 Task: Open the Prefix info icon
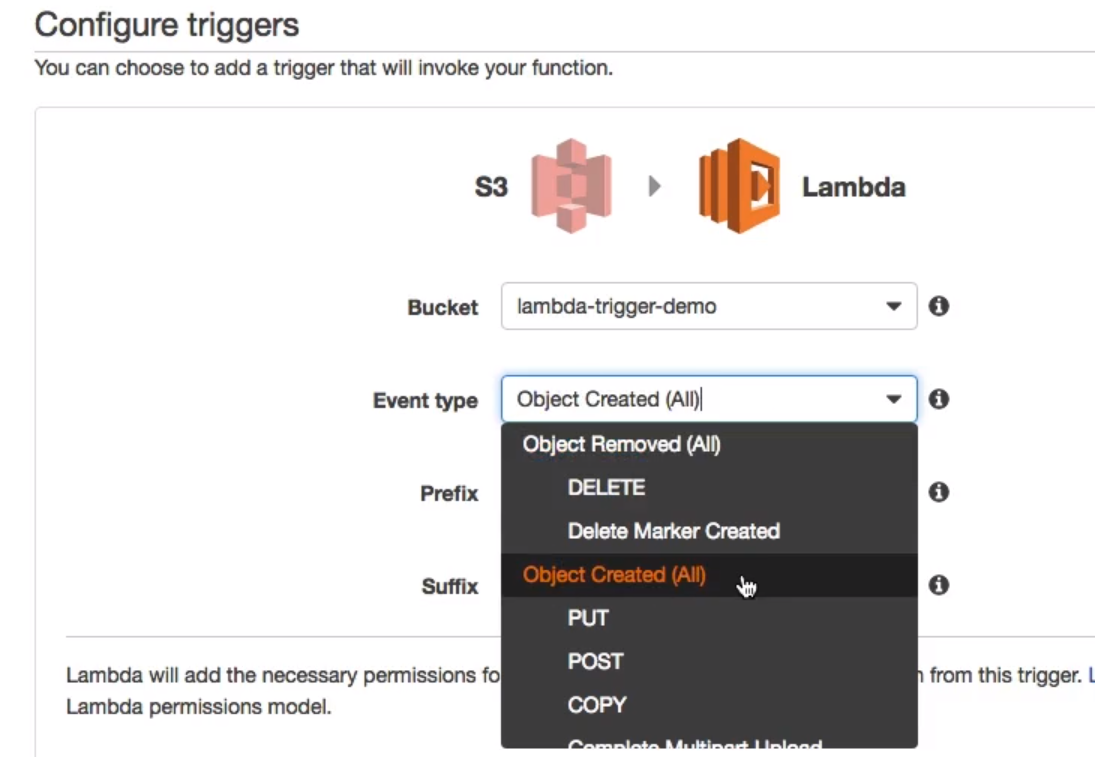(x=939, y=492)
